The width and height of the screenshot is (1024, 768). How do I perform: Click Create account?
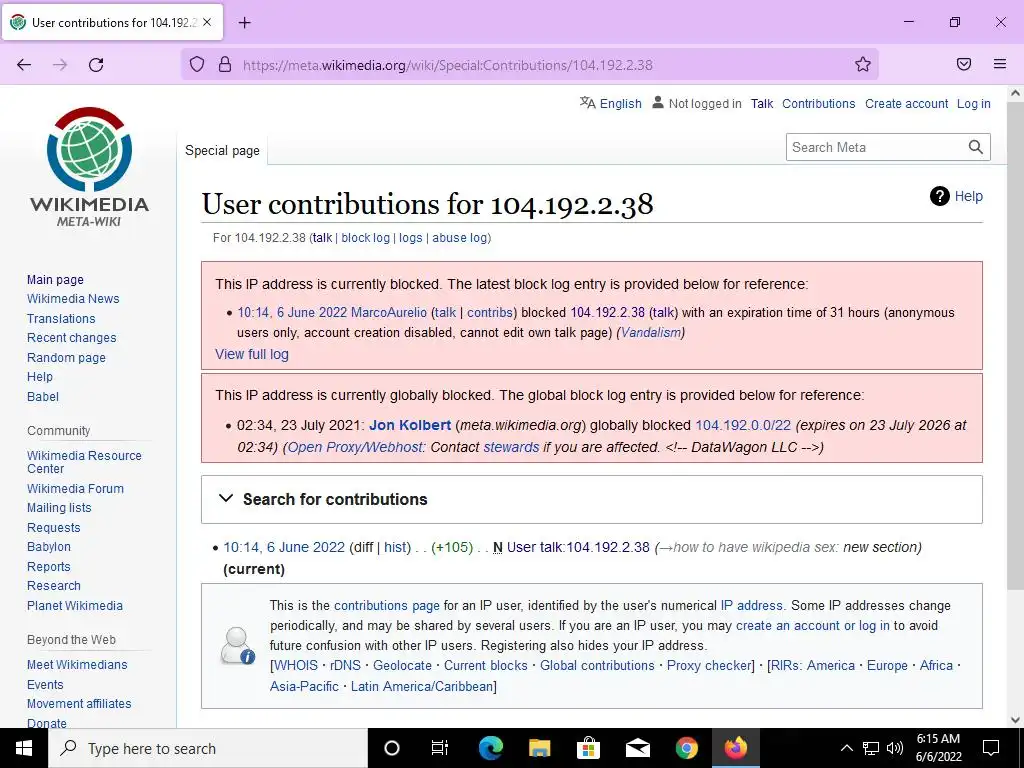(x=906, y=103)
